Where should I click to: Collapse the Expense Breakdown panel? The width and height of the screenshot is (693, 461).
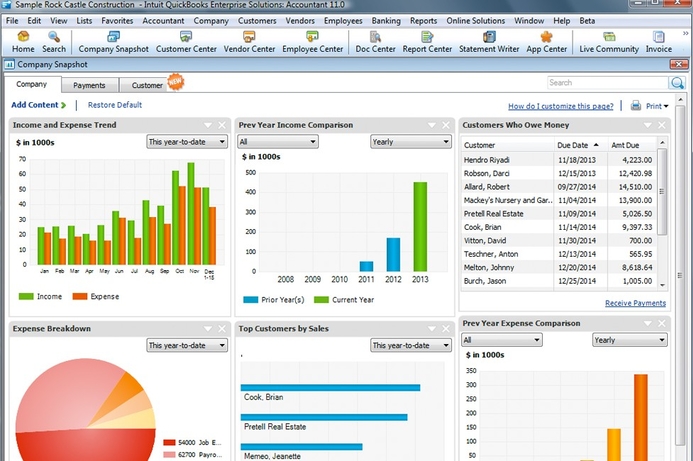(x=208, y=329)
